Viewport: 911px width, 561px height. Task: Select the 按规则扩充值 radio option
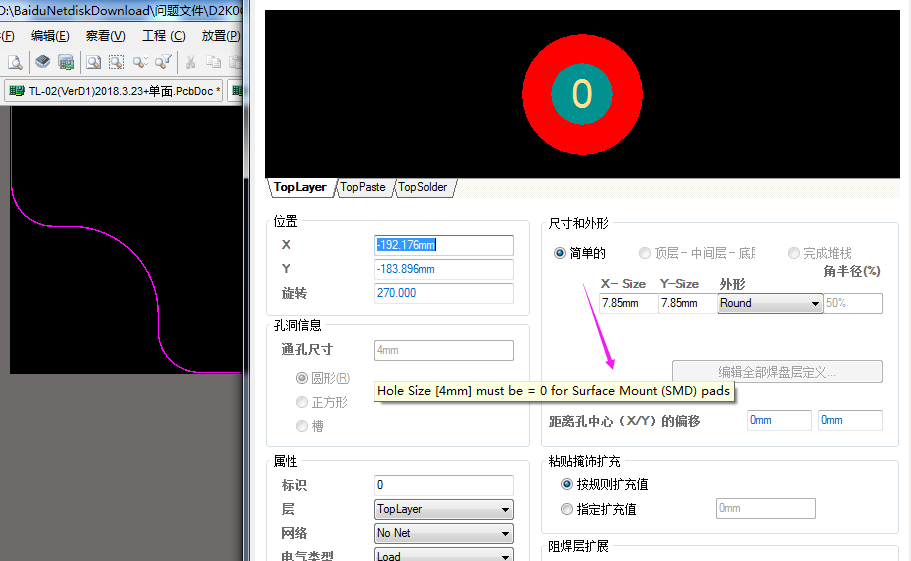567,484
